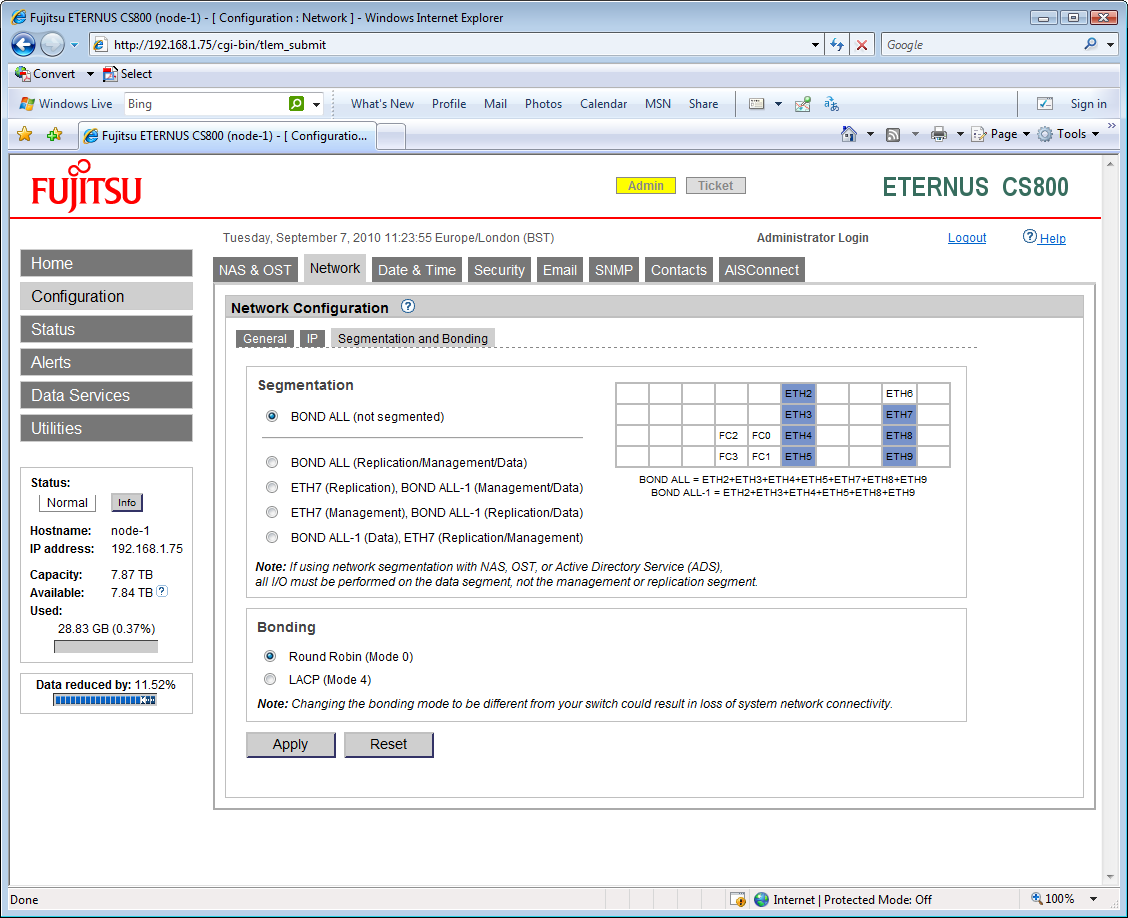Click the Data reduced by progress bar
1128x918 pixels.
[105, 700]
